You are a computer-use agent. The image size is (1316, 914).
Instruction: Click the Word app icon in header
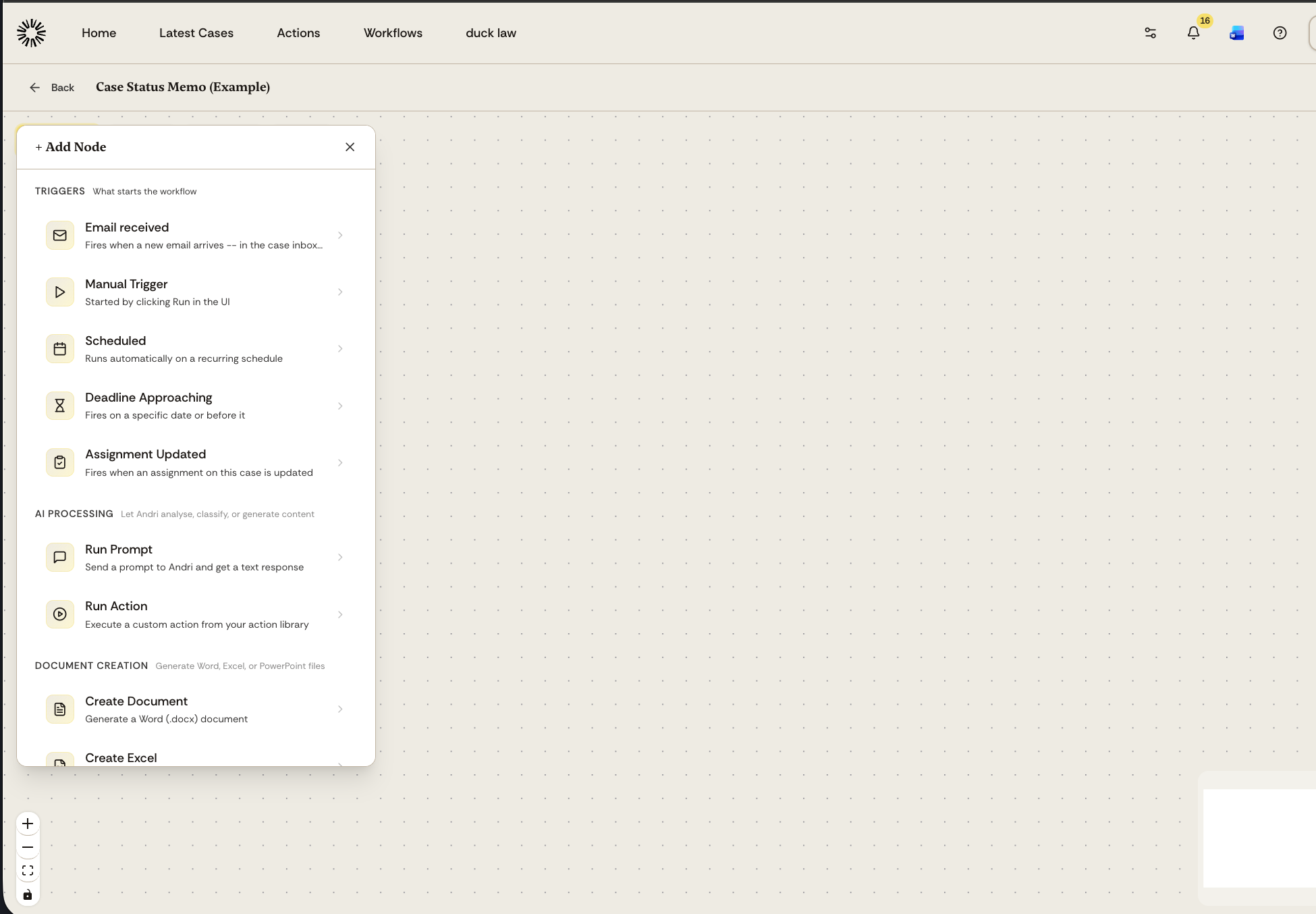(1236, 33)
